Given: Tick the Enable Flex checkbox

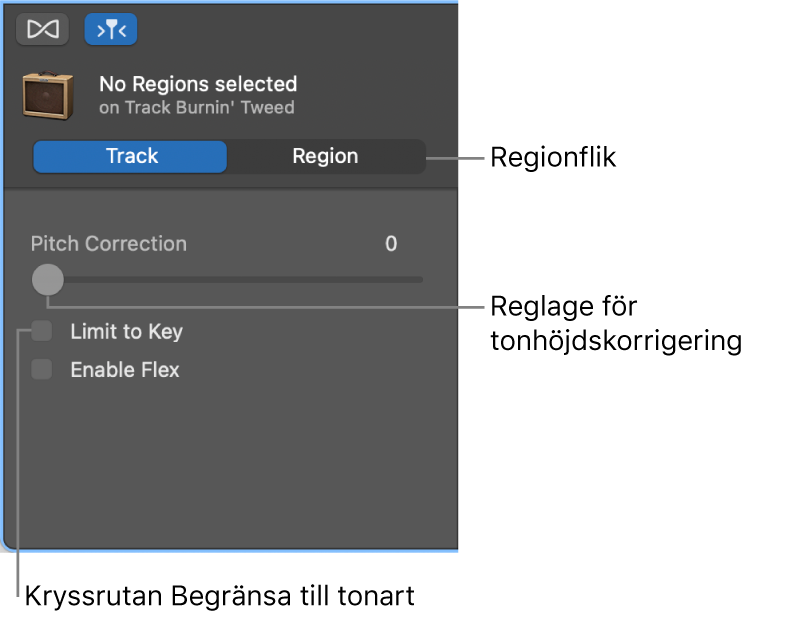Looking at the screenshot, I should pyautogui.click(x=42, y=370).
